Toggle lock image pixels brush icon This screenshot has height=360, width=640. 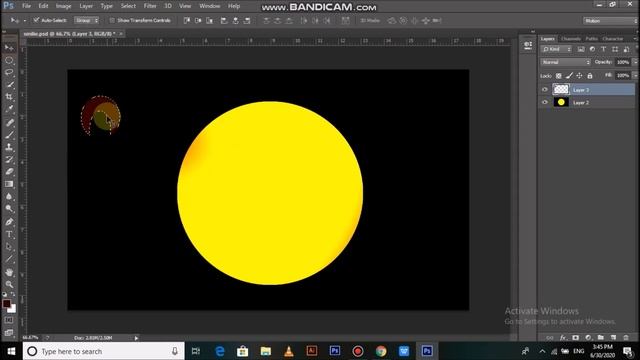pos(569,76)
